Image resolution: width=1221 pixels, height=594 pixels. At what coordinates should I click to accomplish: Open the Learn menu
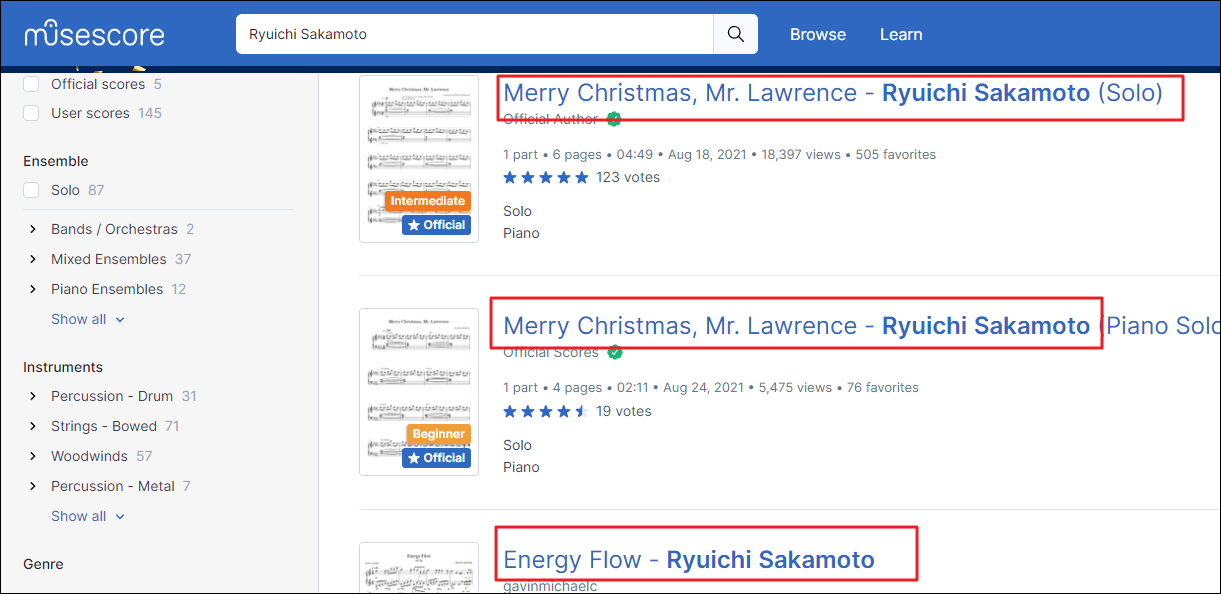tap(901, 34)
